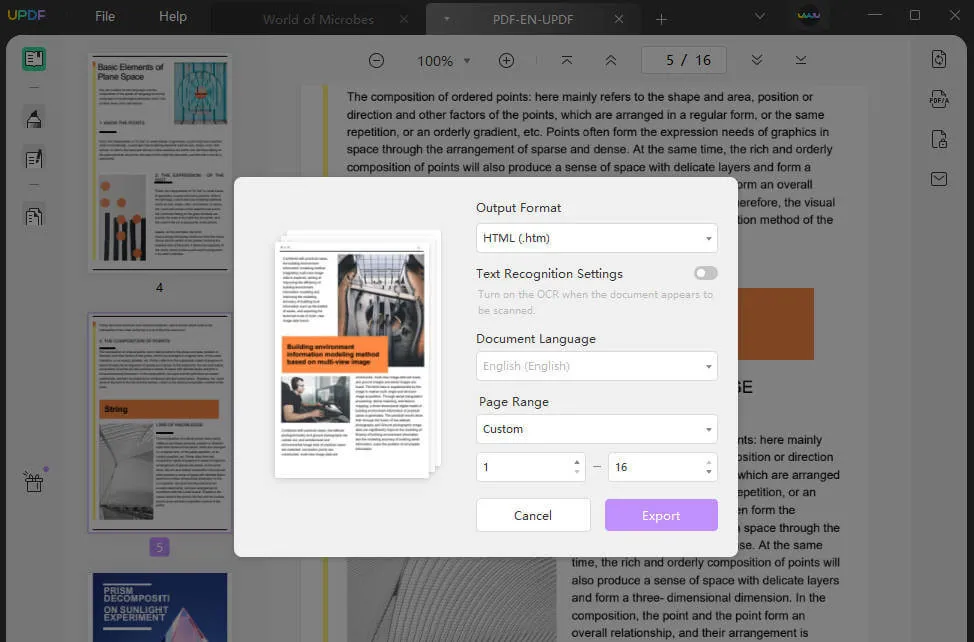Select page 4 thumbnail in sidebar
Image resolution: width=974 pixels, height=642 pixels.
160,161
